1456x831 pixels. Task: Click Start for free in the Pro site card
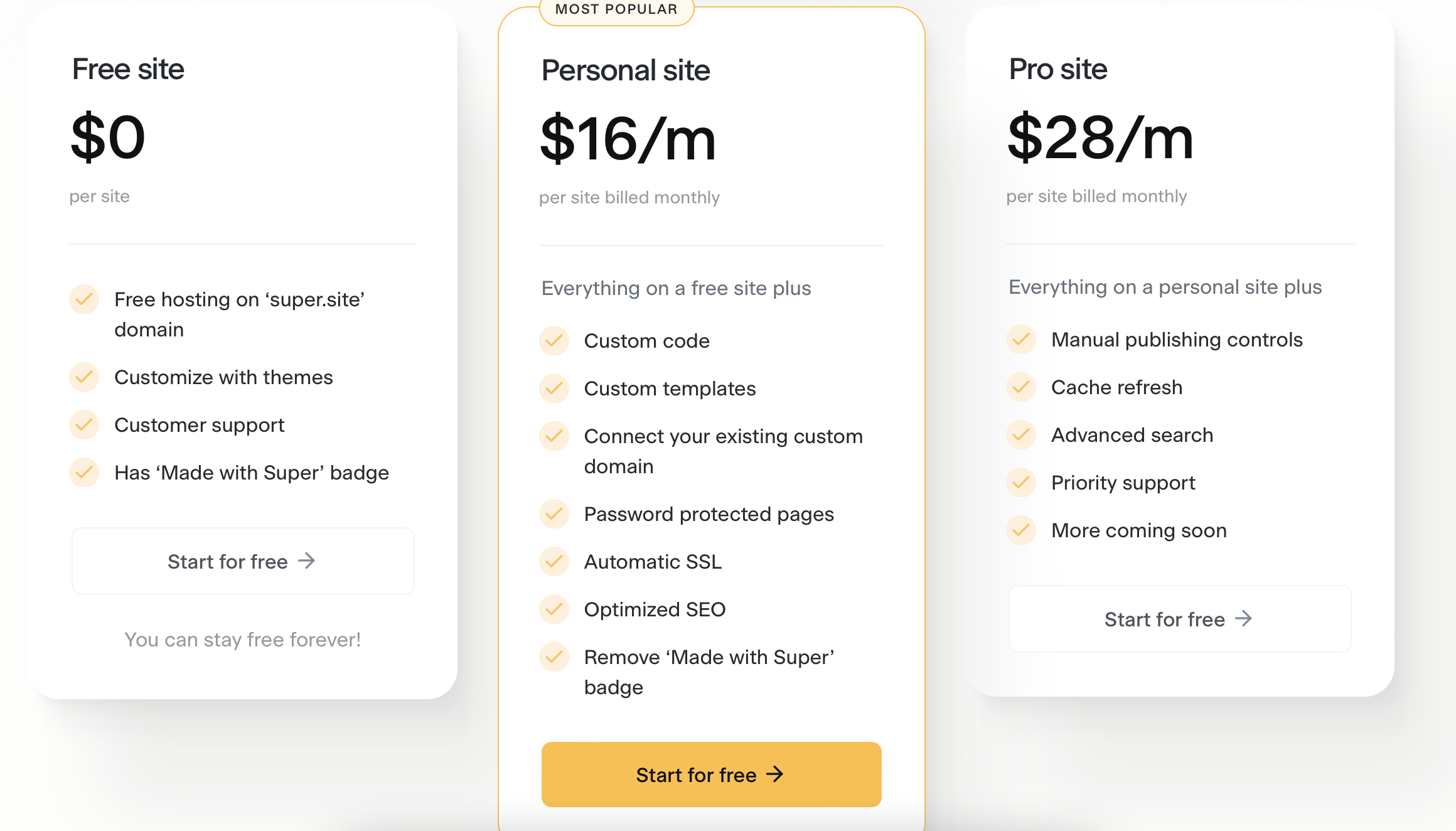click(1180, 619)
